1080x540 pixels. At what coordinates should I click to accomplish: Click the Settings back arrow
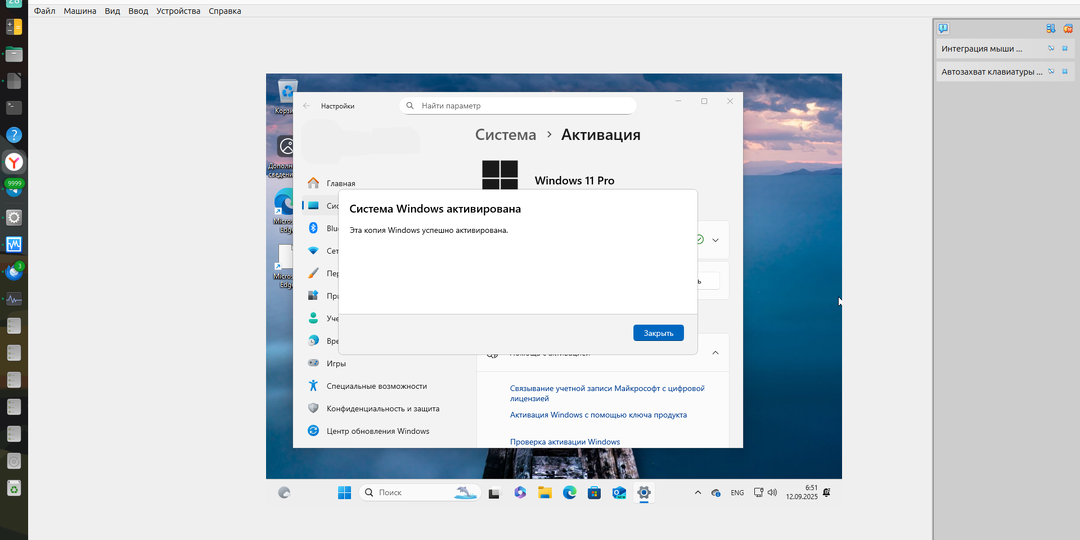(x=307, y=106)
